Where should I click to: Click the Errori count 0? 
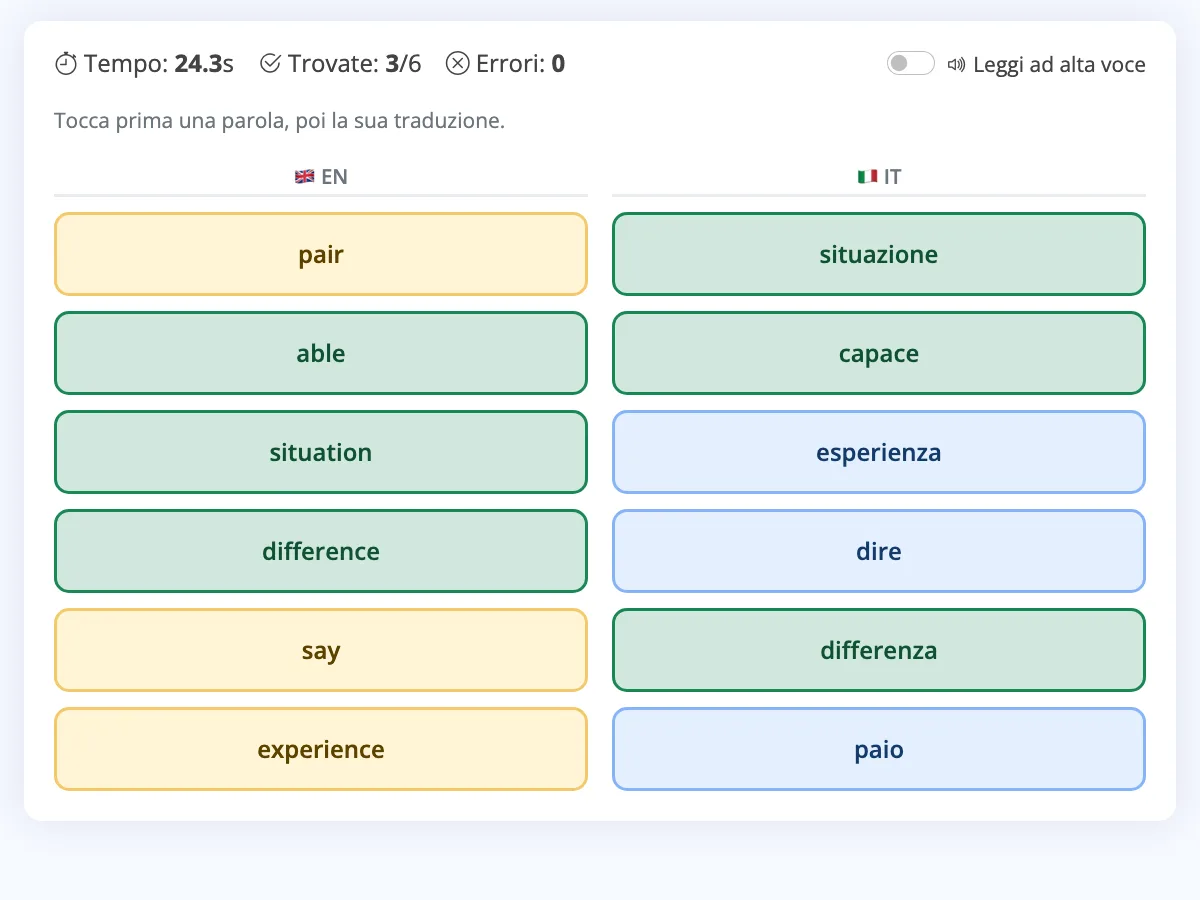(x=558, y=64)
